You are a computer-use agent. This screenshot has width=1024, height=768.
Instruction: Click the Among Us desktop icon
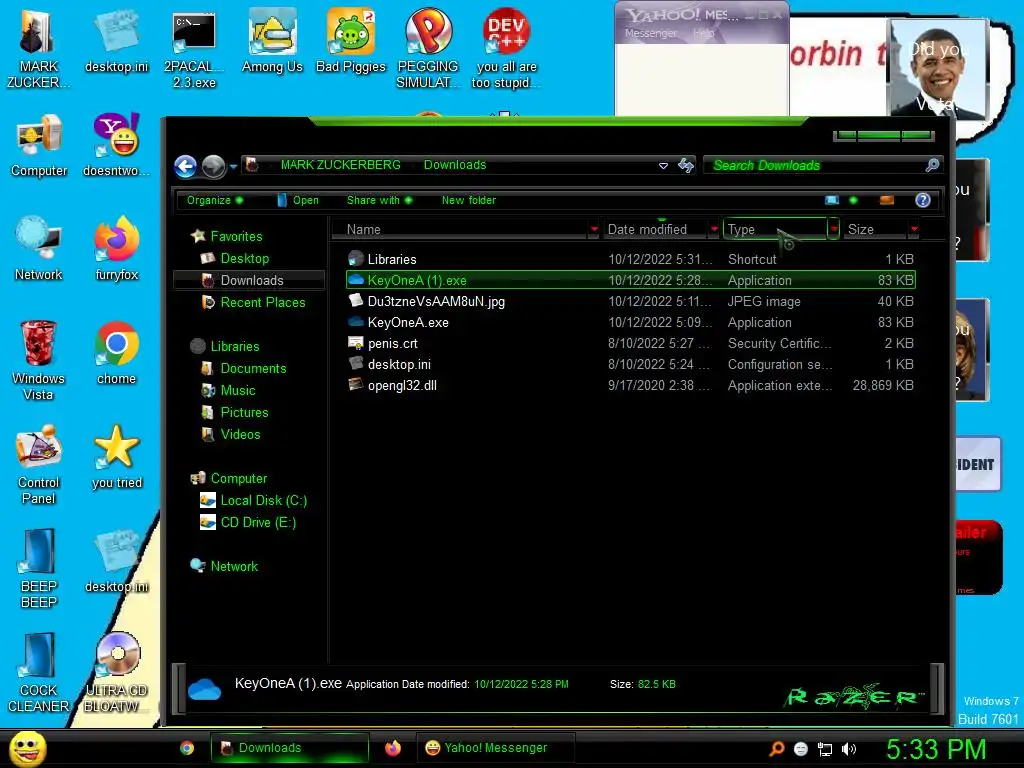(272, 42)
